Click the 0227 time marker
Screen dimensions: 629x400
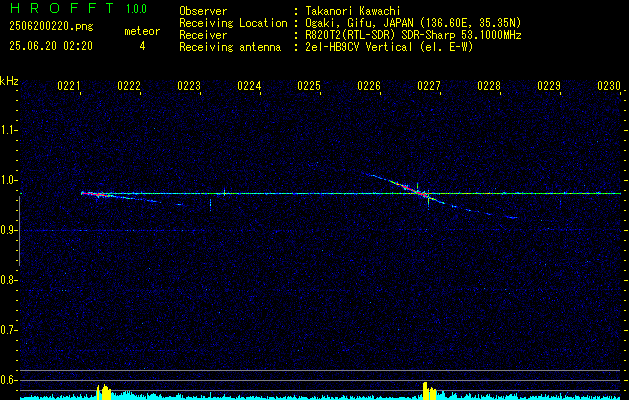pyautogui.click(x=429, y=86)
